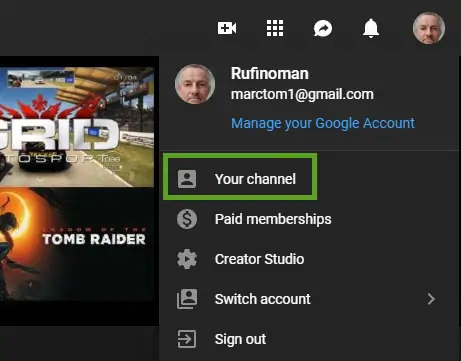Click the marctom1@gmail.com email text
Screen dimensions: 461x361
coord(302,94)
